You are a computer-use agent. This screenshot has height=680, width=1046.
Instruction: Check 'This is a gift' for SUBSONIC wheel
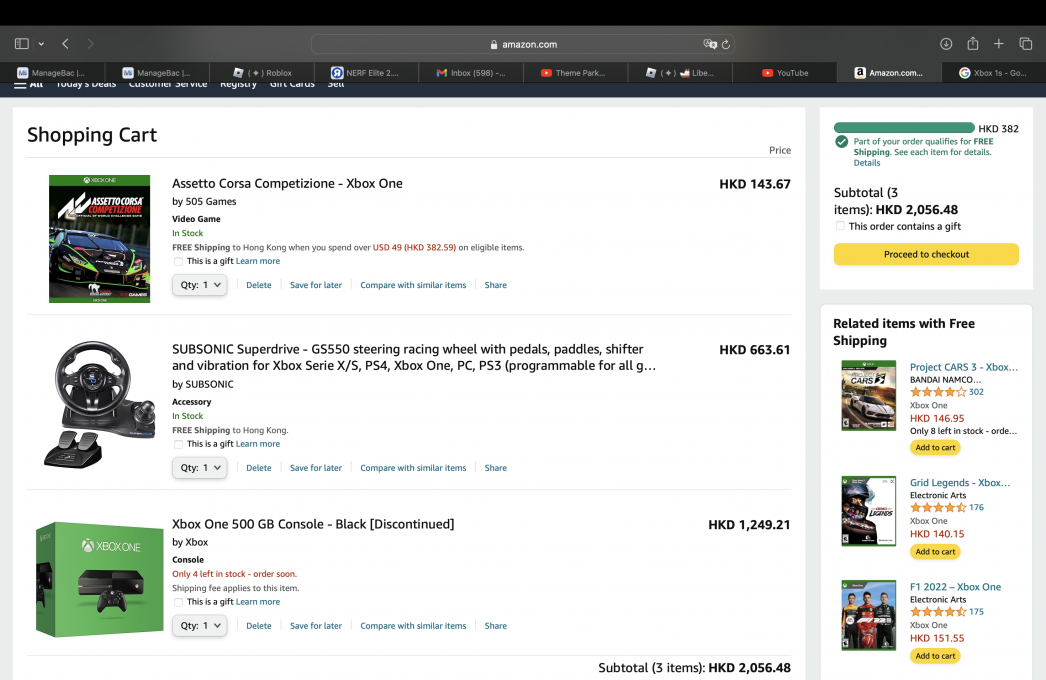coord(179,445)
